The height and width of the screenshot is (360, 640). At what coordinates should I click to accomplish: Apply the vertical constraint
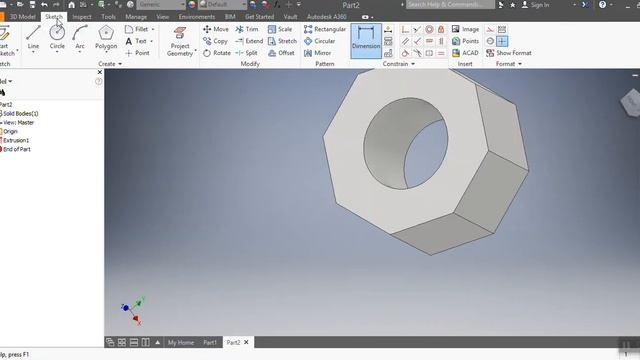click(x=441, y=41)
